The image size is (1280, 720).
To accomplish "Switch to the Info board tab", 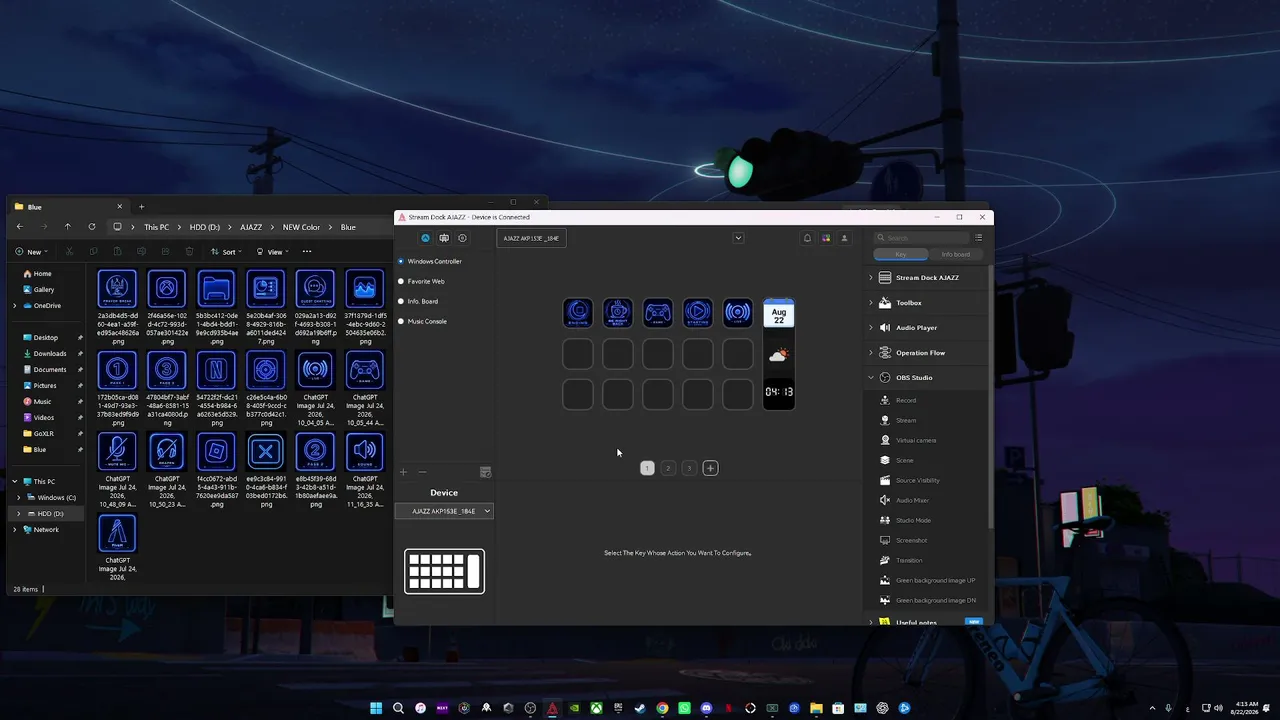I will (x=955, y=254).
